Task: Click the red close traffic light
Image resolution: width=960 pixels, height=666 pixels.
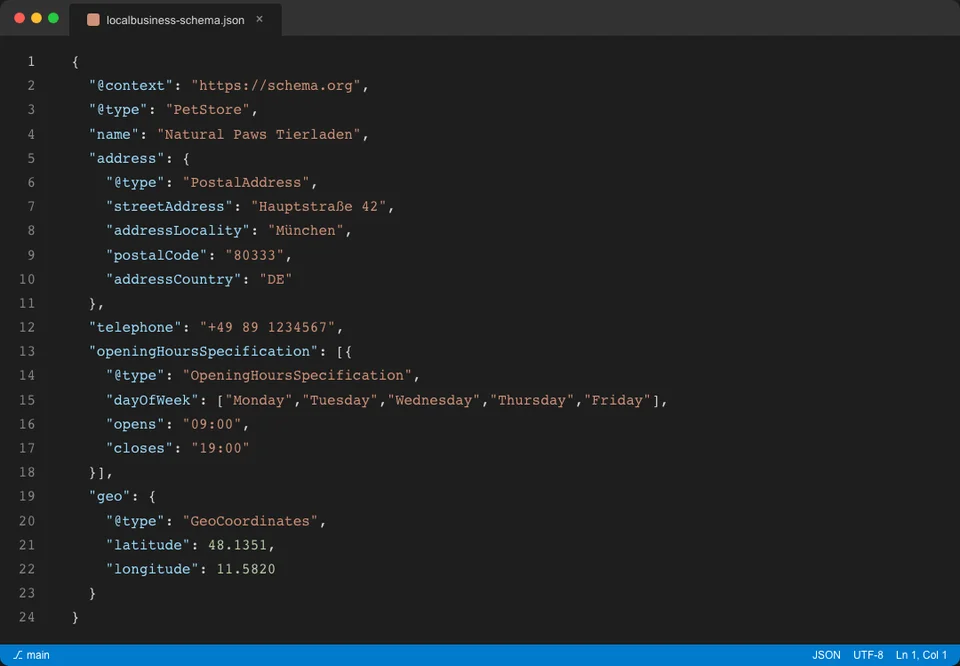Action: pos(19,18)
